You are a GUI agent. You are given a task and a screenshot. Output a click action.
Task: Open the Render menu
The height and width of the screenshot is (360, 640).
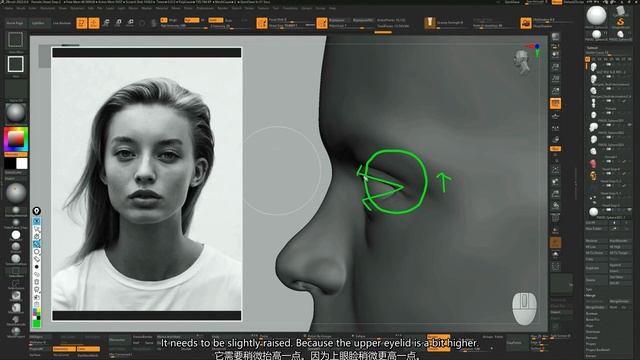(x=223, y=8)
